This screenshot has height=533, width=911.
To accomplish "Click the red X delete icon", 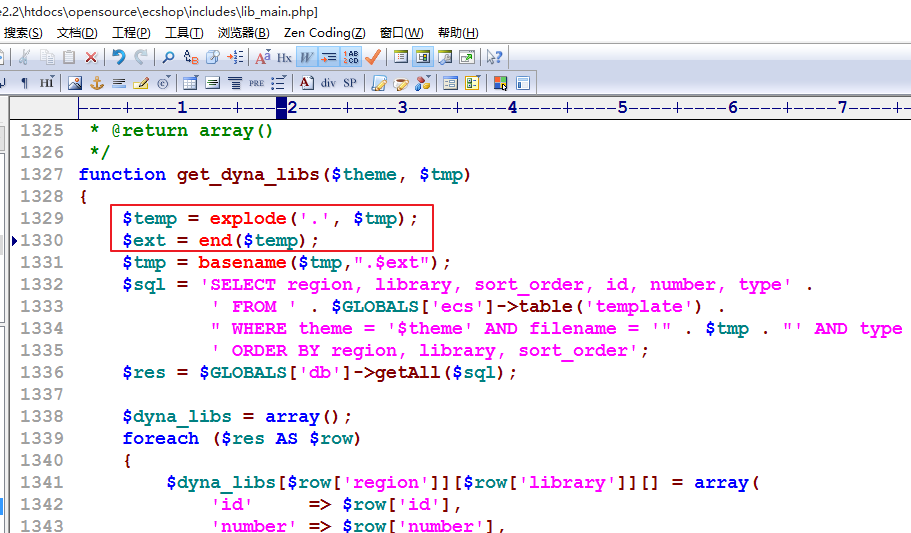I will click(x=91, y=57).
